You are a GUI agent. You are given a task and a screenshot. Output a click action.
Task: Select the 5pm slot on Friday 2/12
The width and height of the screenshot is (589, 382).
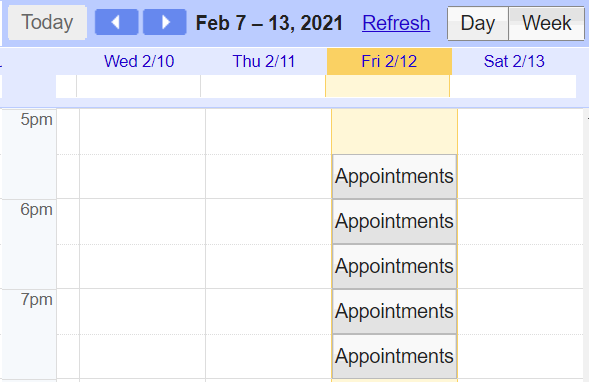point(394,132)
